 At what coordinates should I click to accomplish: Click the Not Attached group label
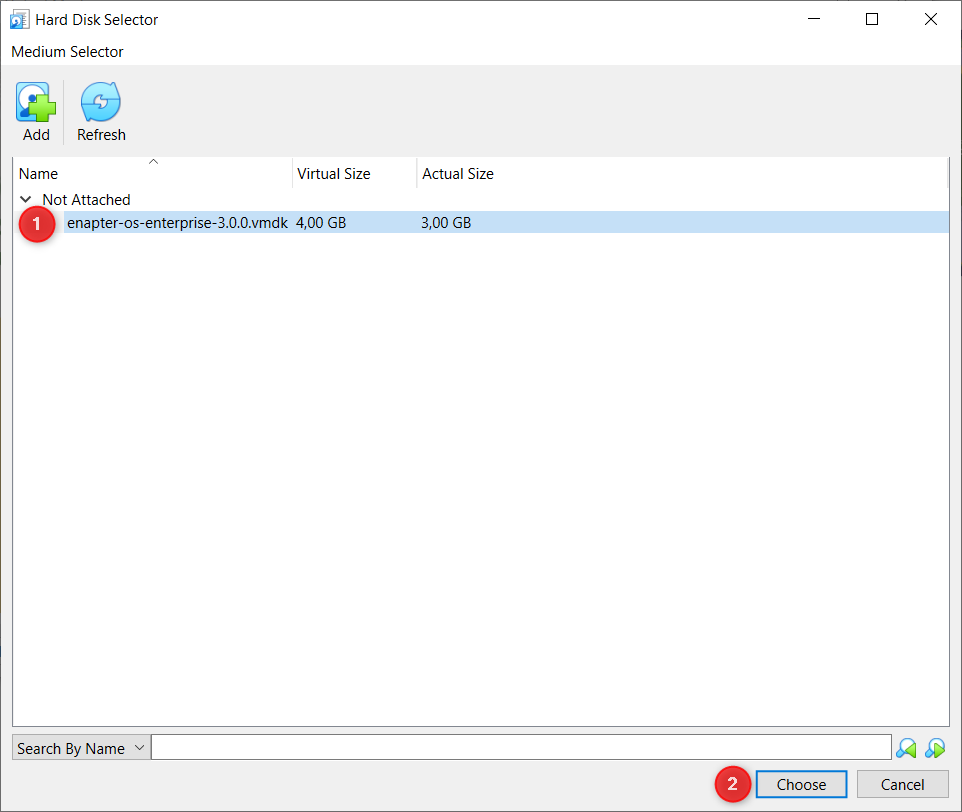tap(86, 199)
